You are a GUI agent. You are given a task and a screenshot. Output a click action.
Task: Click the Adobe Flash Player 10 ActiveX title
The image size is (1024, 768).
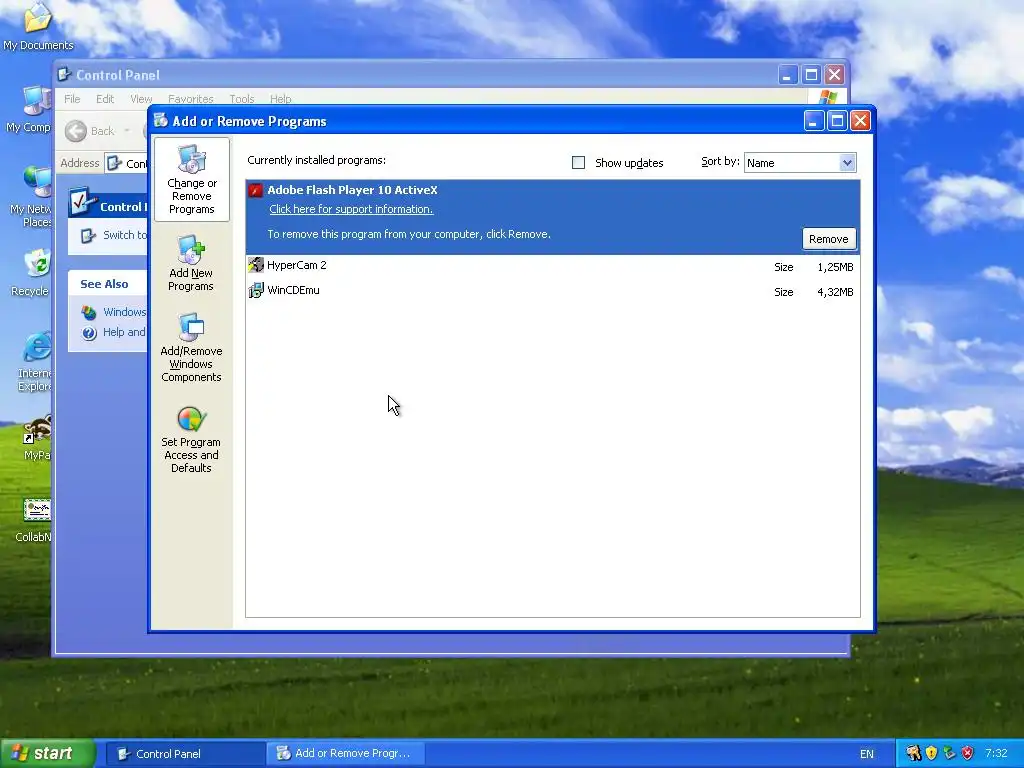pos(352,190)
